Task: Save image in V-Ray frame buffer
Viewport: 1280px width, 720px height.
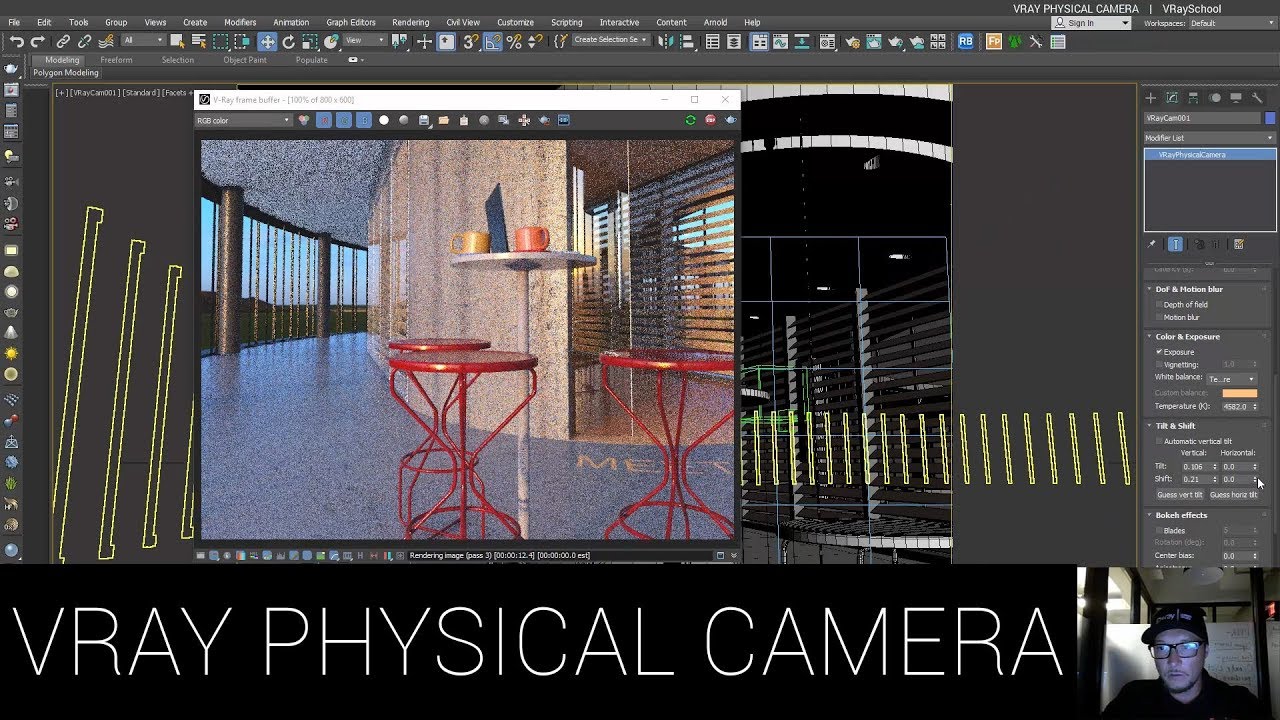Action: pyautogui.click(x=424, y=120)
